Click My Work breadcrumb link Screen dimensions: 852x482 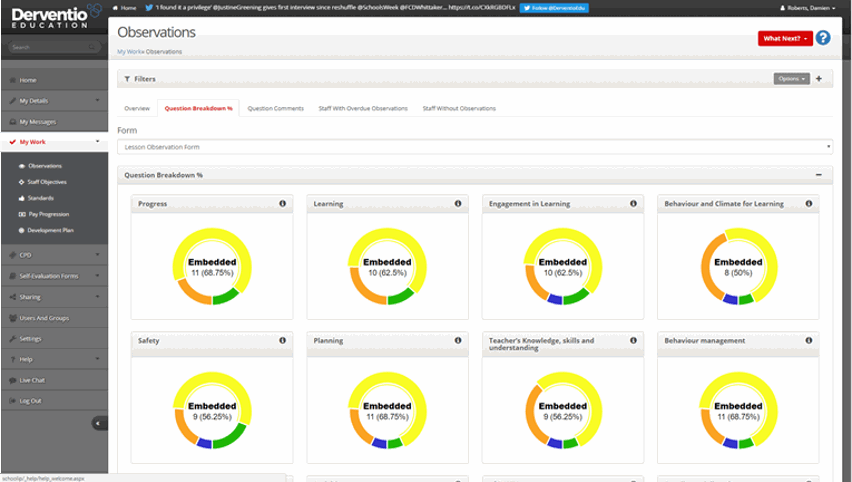(129, 52)
